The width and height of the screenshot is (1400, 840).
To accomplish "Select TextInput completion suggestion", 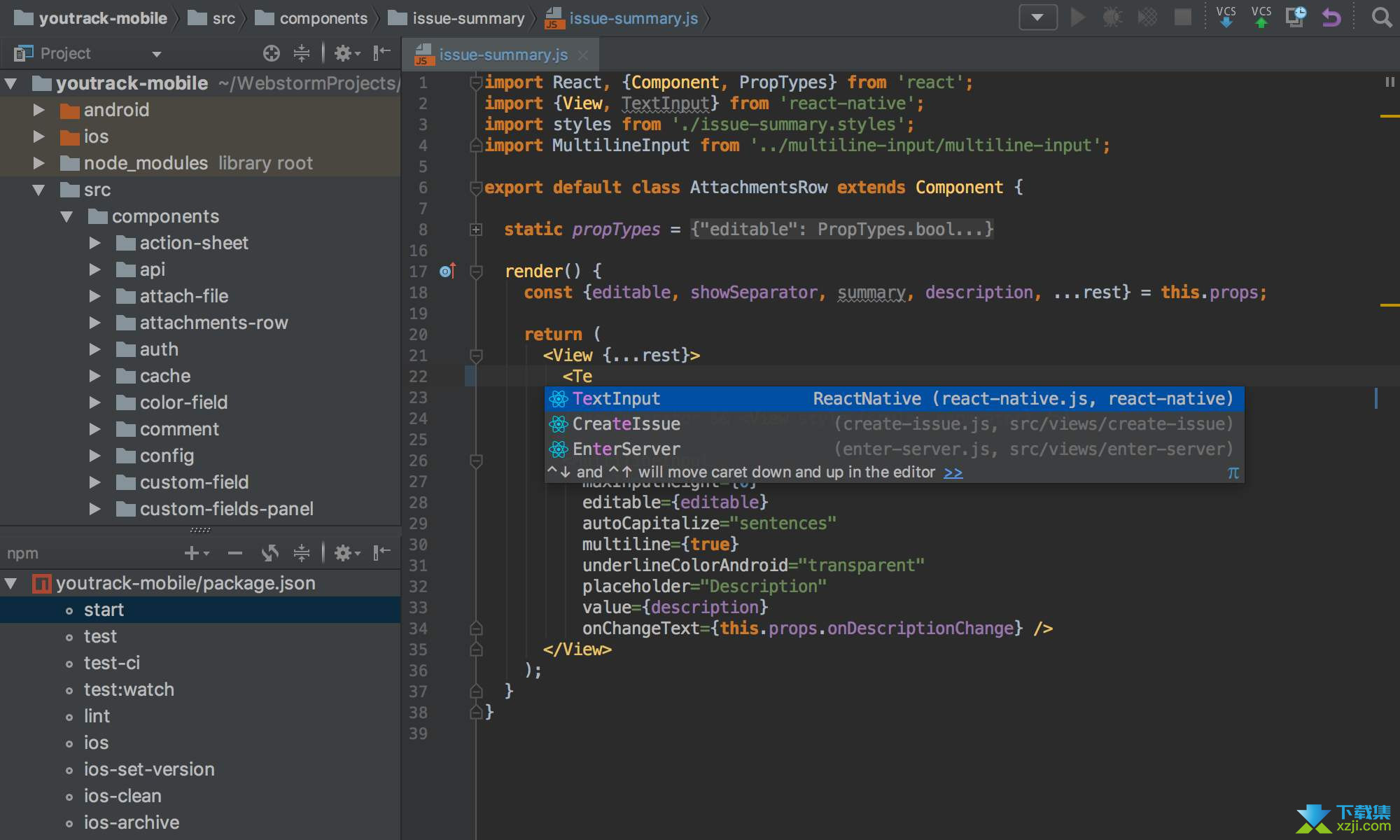I will click(x=894, y=399).
